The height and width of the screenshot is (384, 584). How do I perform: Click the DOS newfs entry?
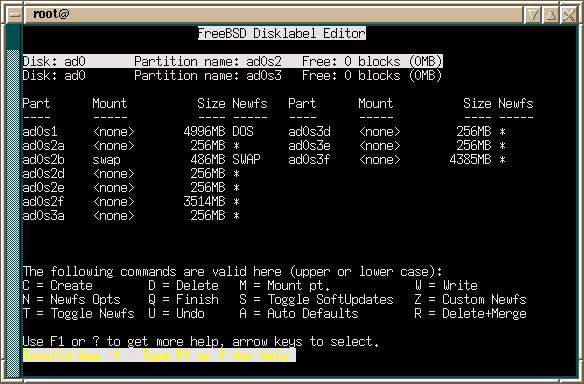coord(243,131)
